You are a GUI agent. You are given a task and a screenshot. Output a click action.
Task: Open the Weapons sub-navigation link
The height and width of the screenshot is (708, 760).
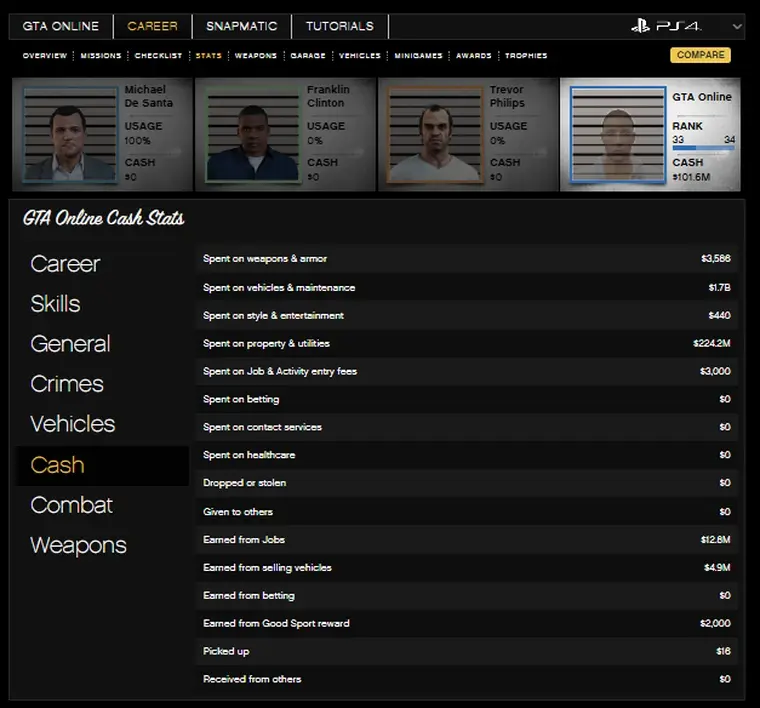[255, 56]
